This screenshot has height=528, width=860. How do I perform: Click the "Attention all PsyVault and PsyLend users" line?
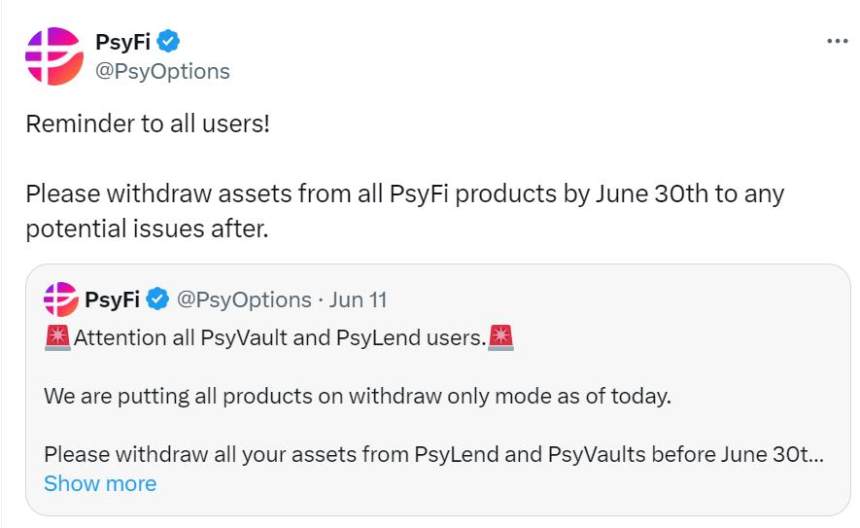coord(278,338)
